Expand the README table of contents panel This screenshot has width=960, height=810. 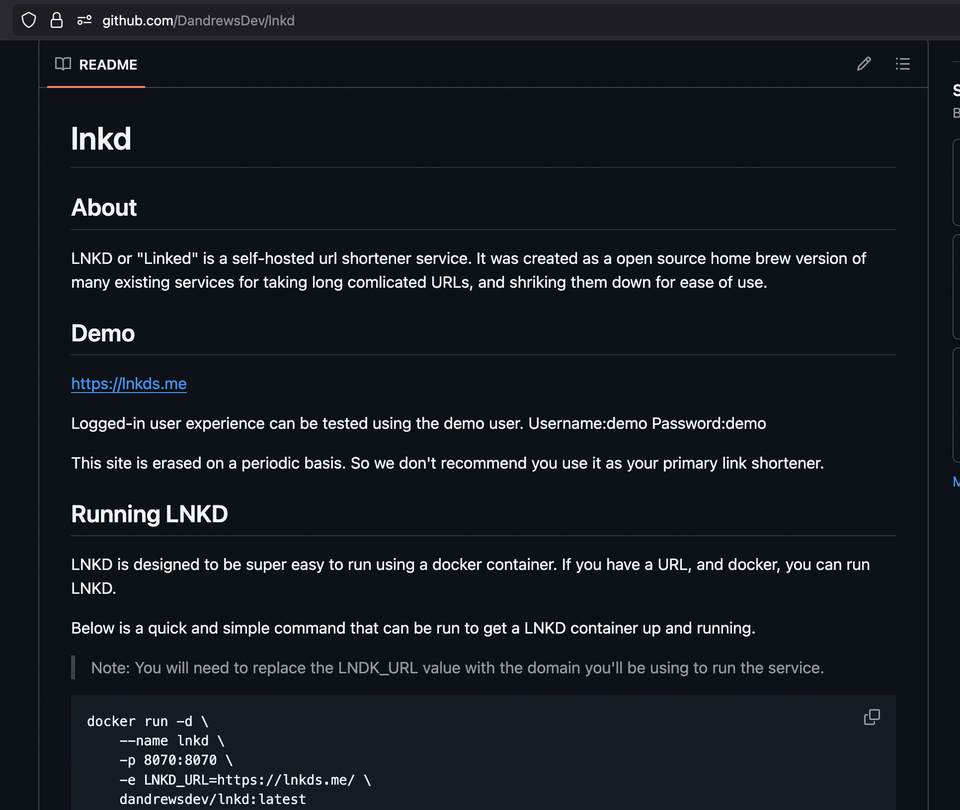(902, 63)
